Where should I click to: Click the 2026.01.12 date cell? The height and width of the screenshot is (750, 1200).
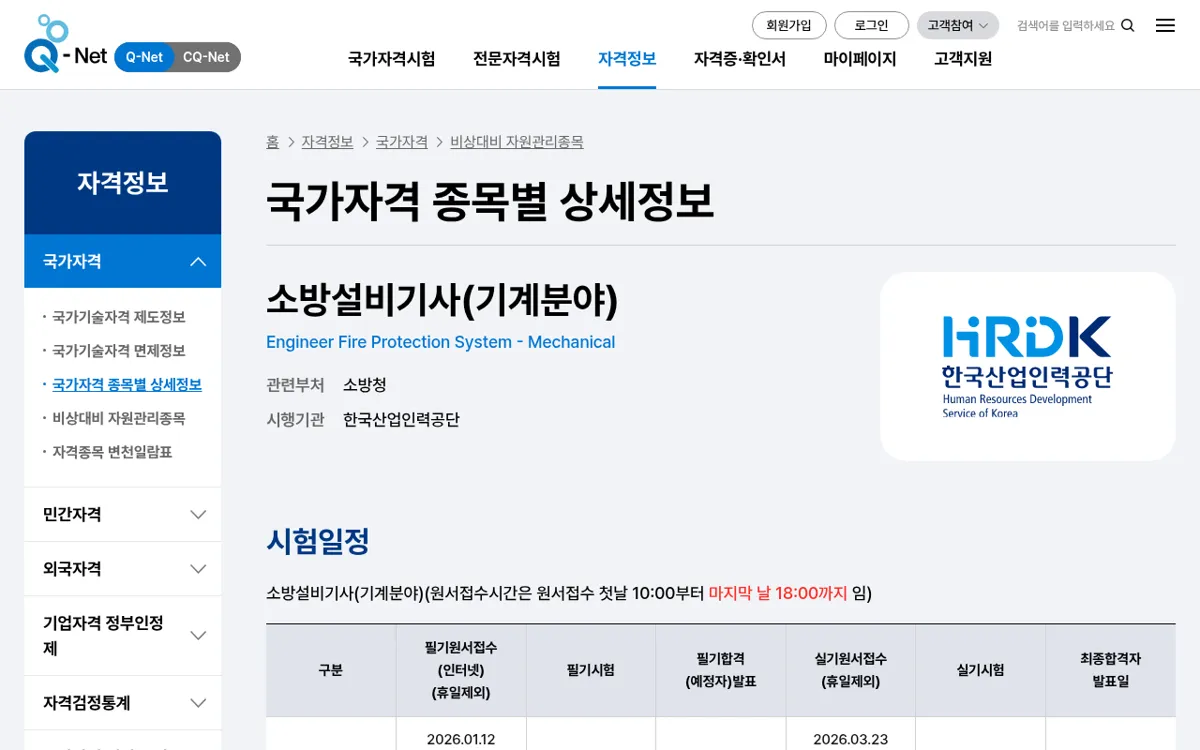click(461, 740)
